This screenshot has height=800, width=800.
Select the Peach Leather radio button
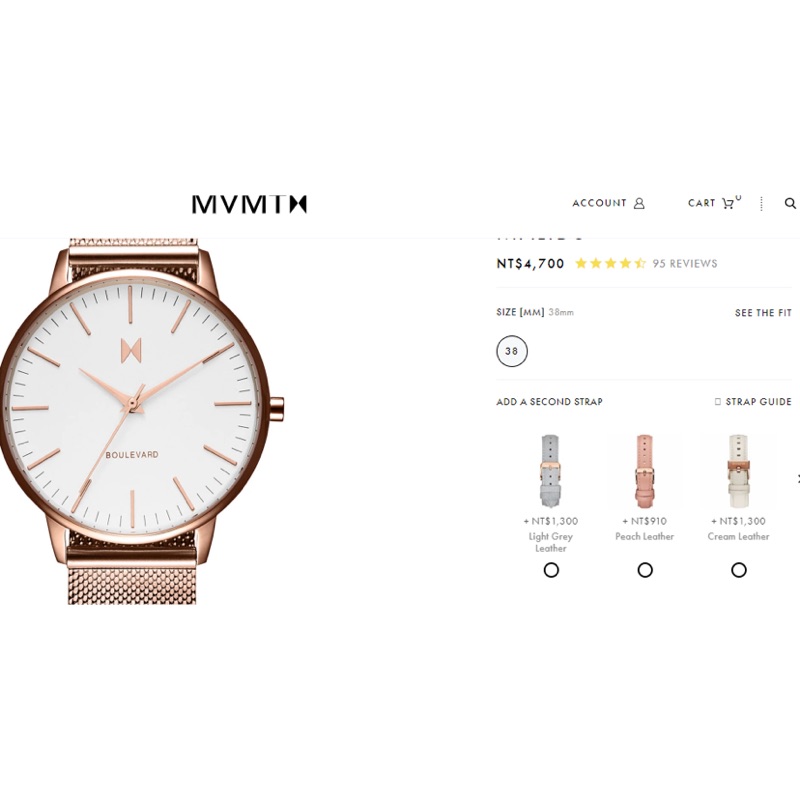click(645, 570)
